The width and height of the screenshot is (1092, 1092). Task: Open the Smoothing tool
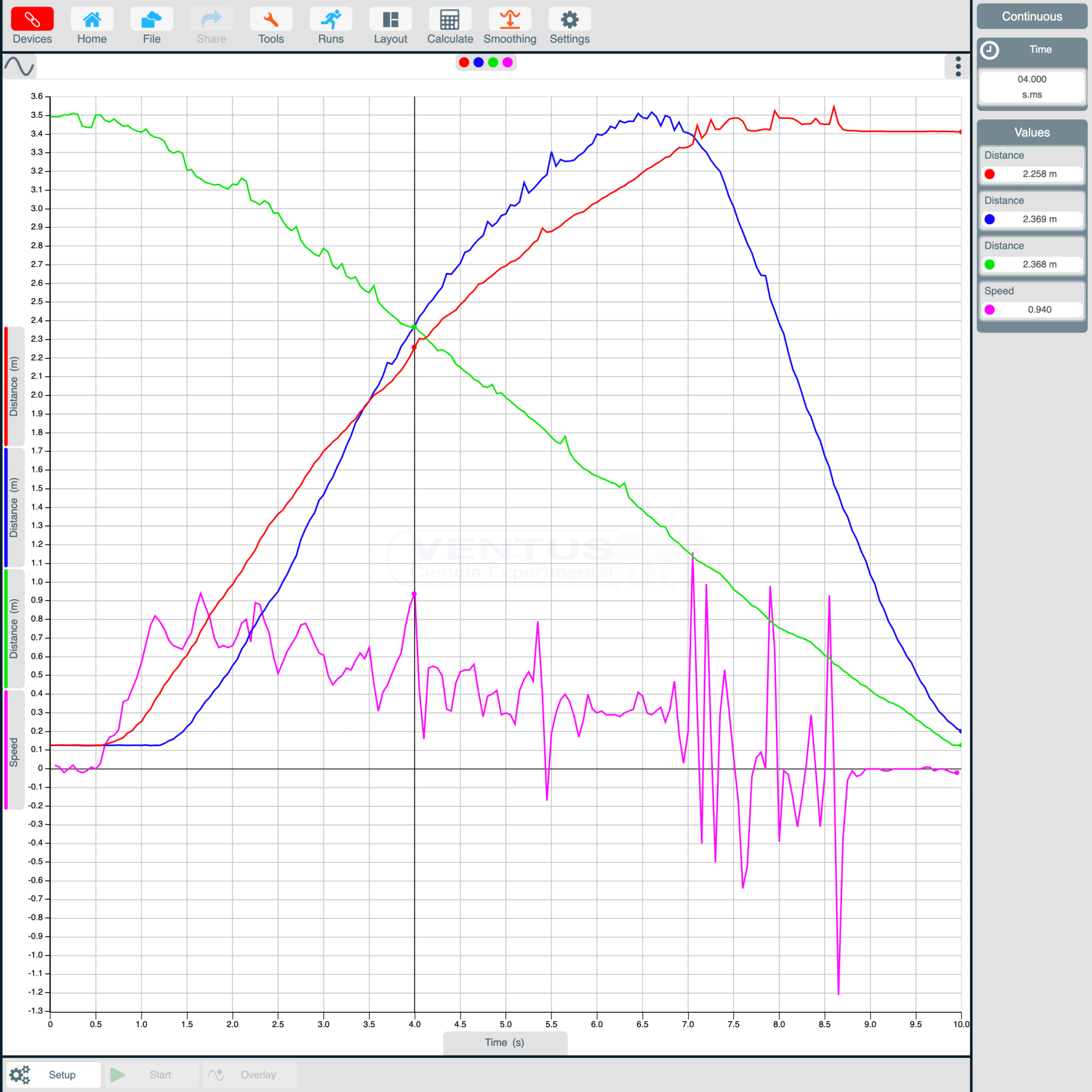point(510,20)
